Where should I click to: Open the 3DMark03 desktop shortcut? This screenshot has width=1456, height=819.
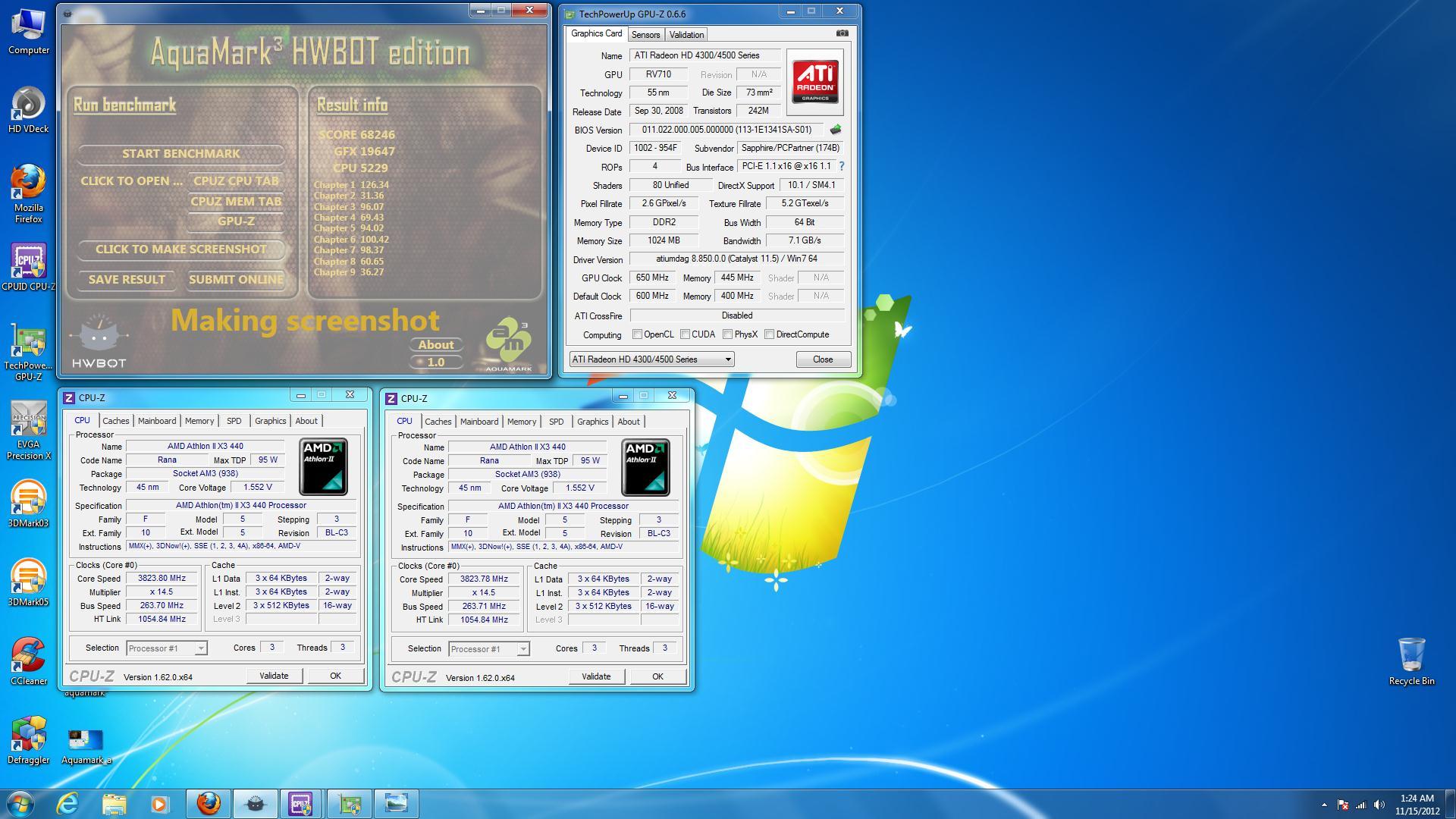[x=29, y=505]
